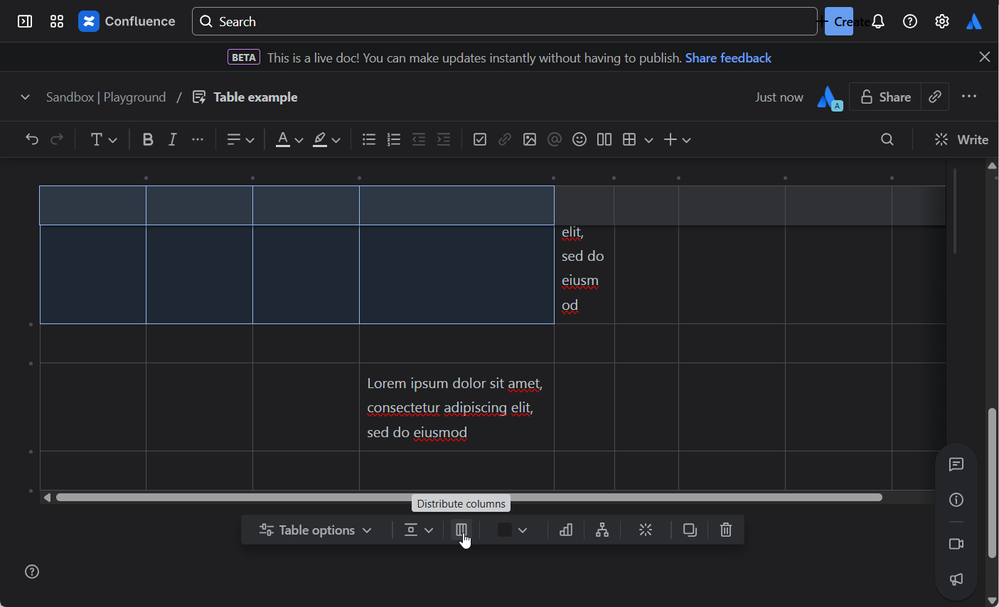Open the Share feedback link
Image resolution: width=999 pixels, height=607 pixels.
pos(728,58)
